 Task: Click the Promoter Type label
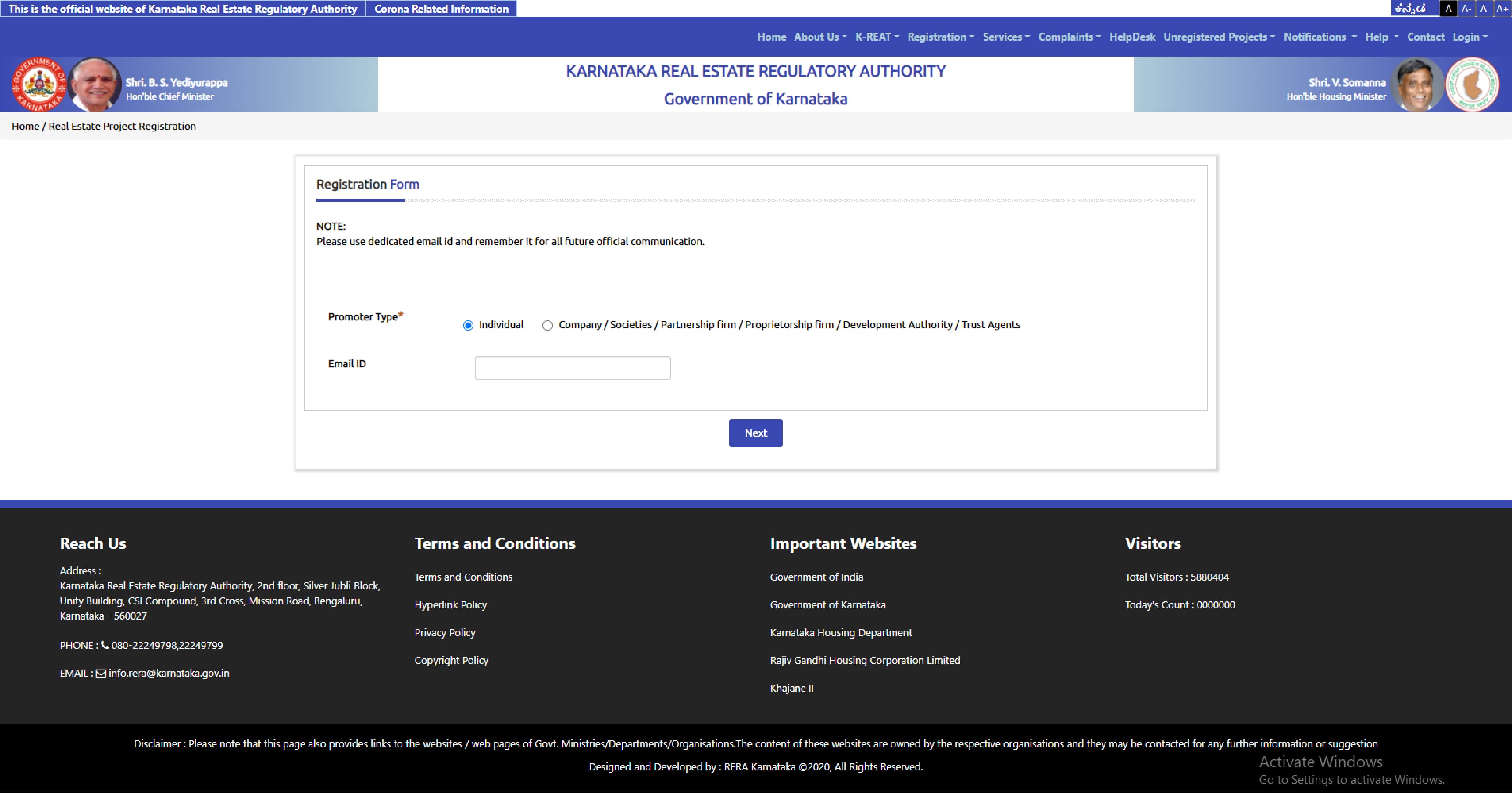[x=365, y=316]
